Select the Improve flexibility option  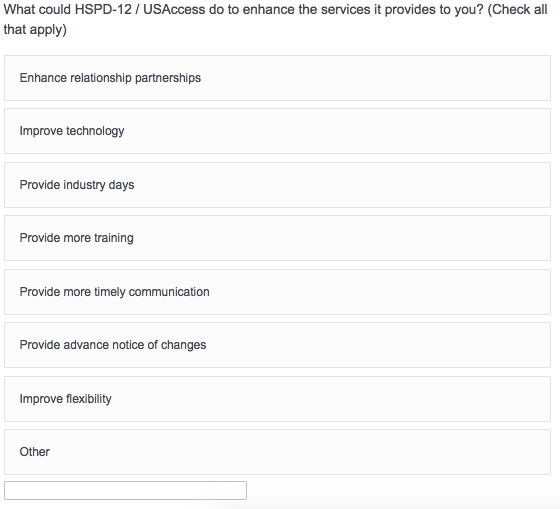(x=277, y=399)
